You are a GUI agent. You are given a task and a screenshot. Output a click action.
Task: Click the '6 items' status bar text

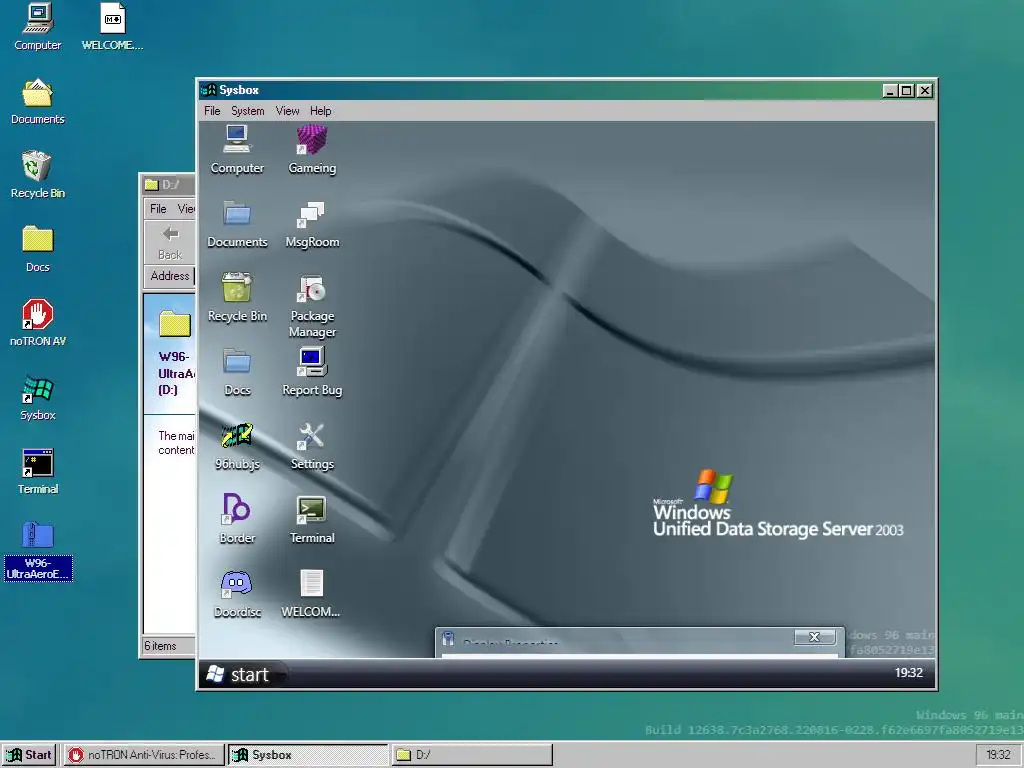tap(161, 646)
